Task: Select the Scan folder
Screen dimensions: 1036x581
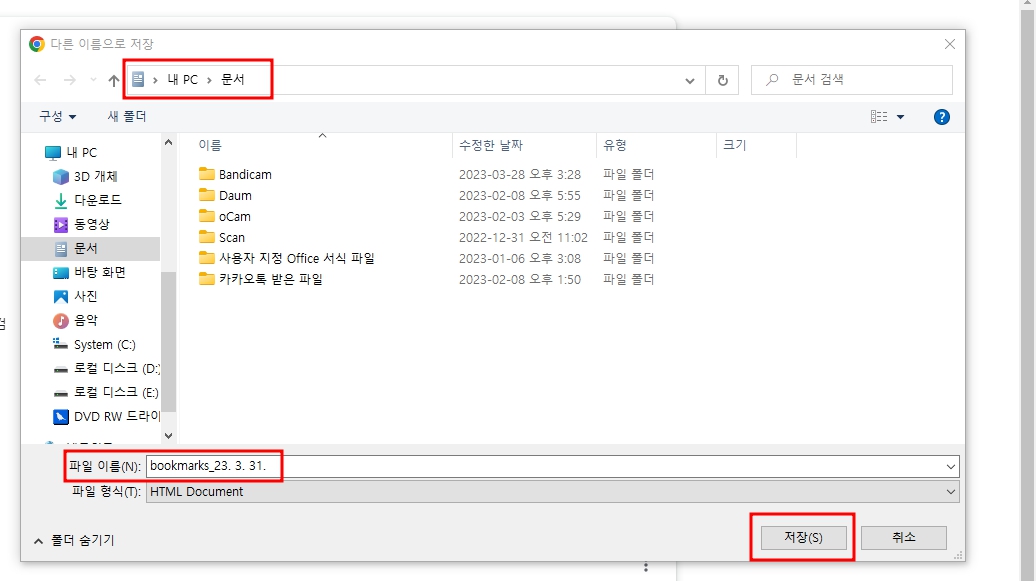Action: [222, 237]
